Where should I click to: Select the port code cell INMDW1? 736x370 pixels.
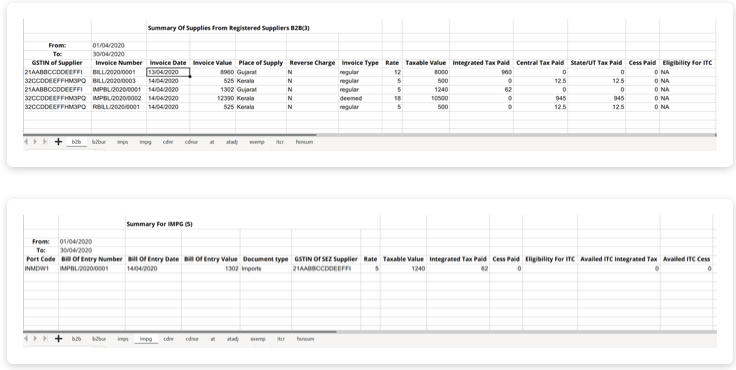point(41,269)
